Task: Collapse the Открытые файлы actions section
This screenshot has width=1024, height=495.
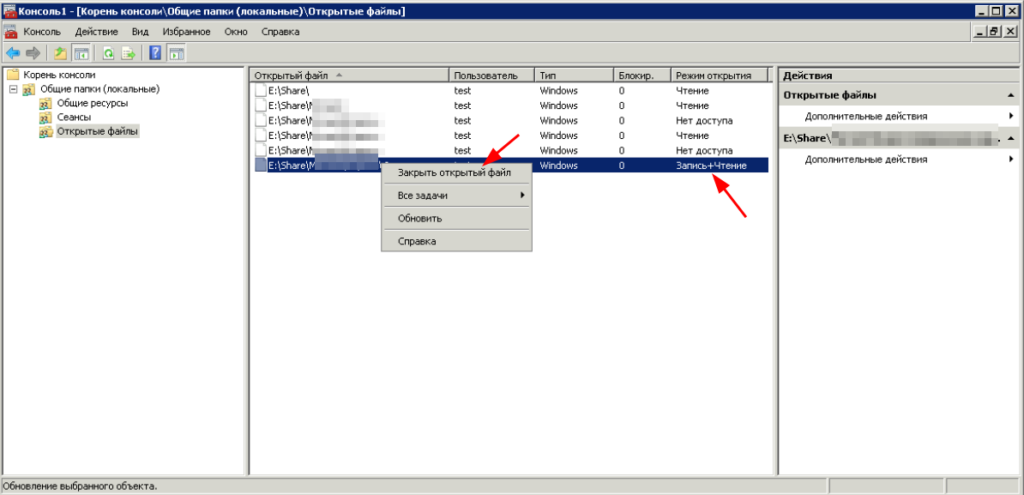Action: coord(1011,95)
